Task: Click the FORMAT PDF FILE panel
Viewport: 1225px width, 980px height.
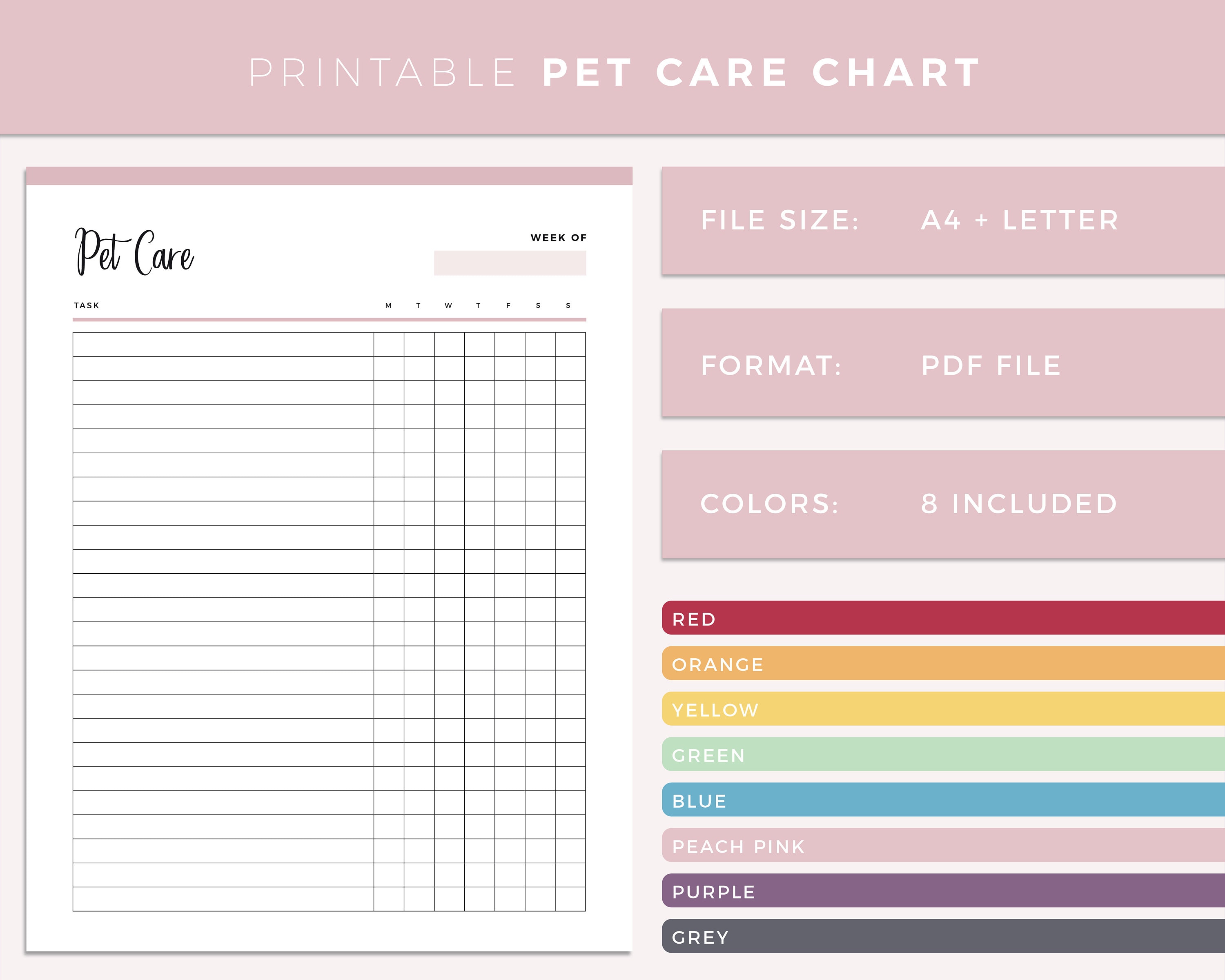Action: 943,363
